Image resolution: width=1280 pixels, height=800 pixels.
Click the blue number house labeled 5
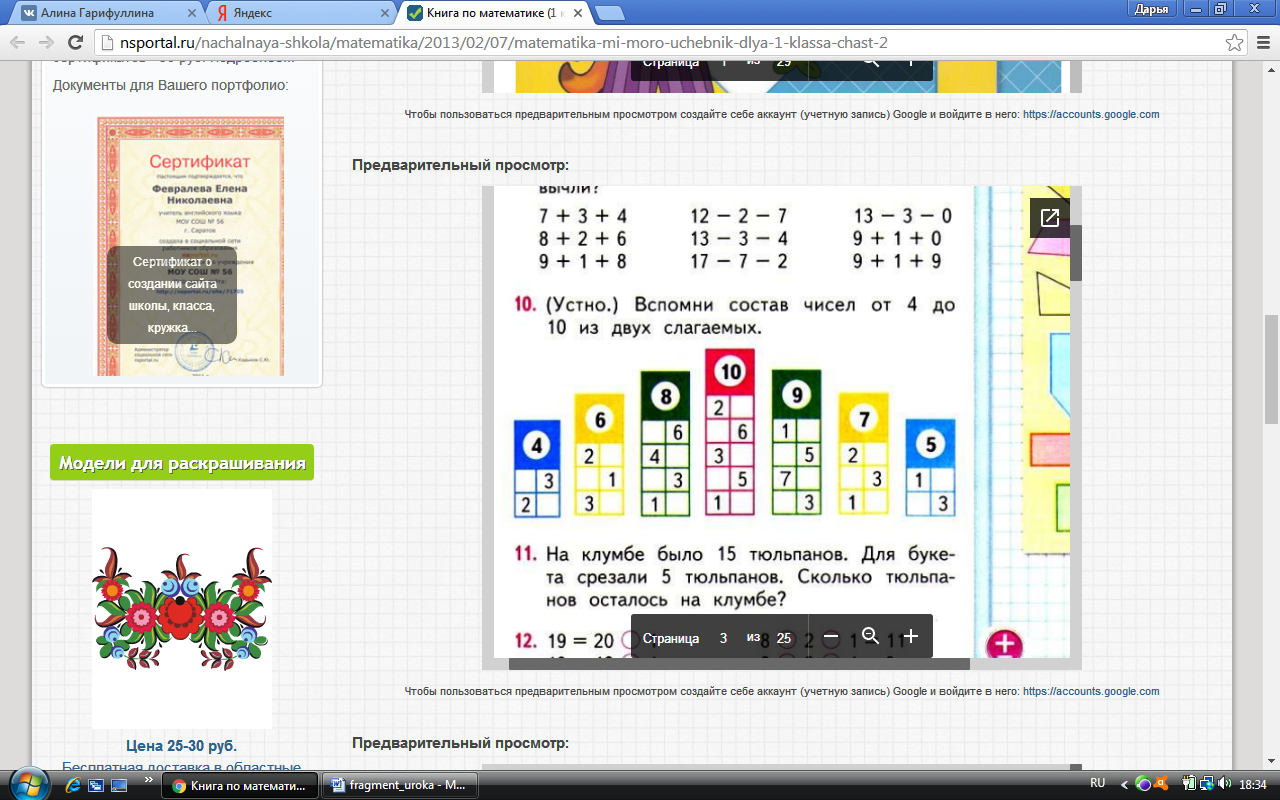pos(930,467)
